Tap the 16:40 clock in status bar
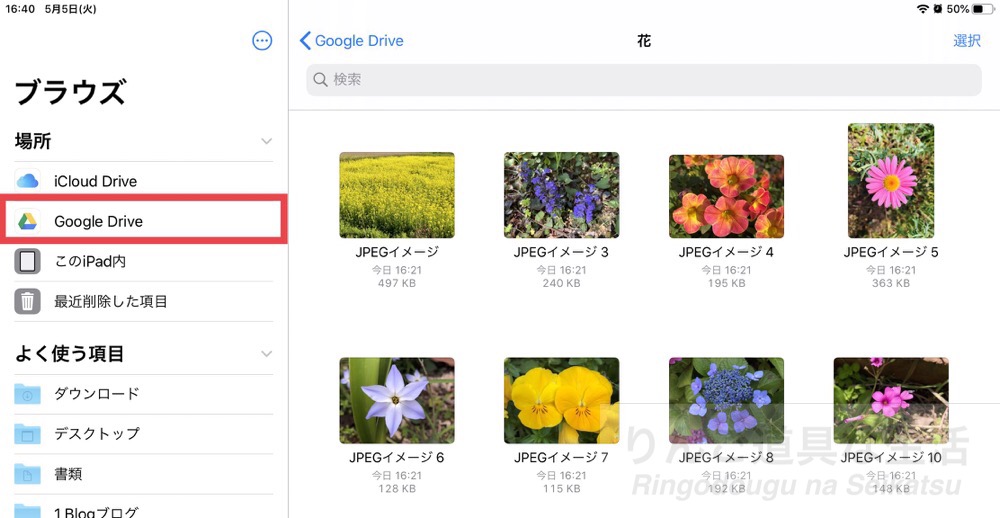1000x518 pixels. (20, 10)
